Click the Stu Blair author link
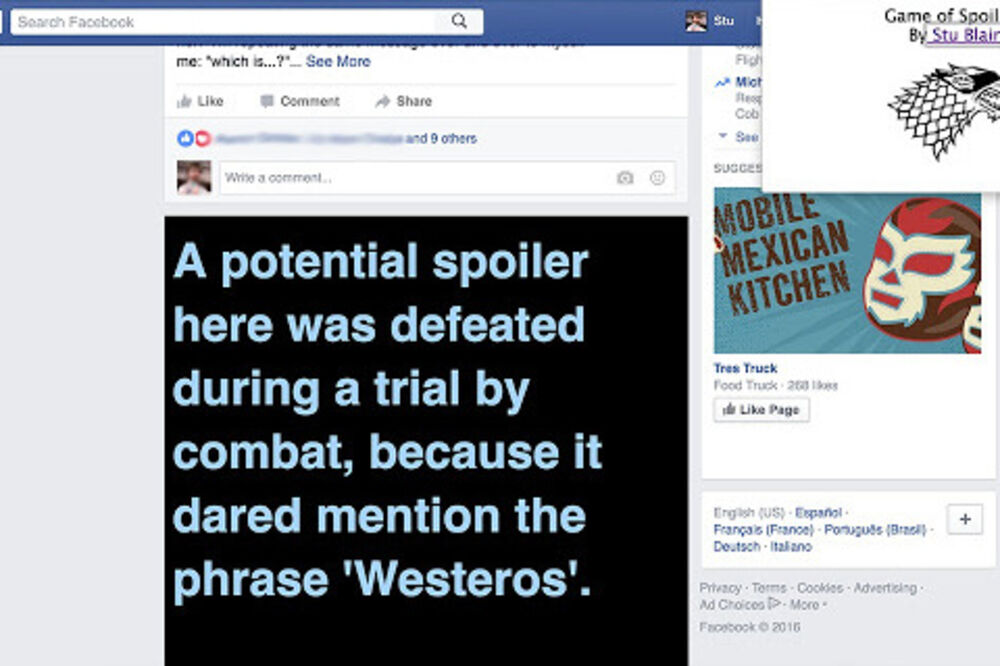The image size is (1000, 666). click(964, 35)
